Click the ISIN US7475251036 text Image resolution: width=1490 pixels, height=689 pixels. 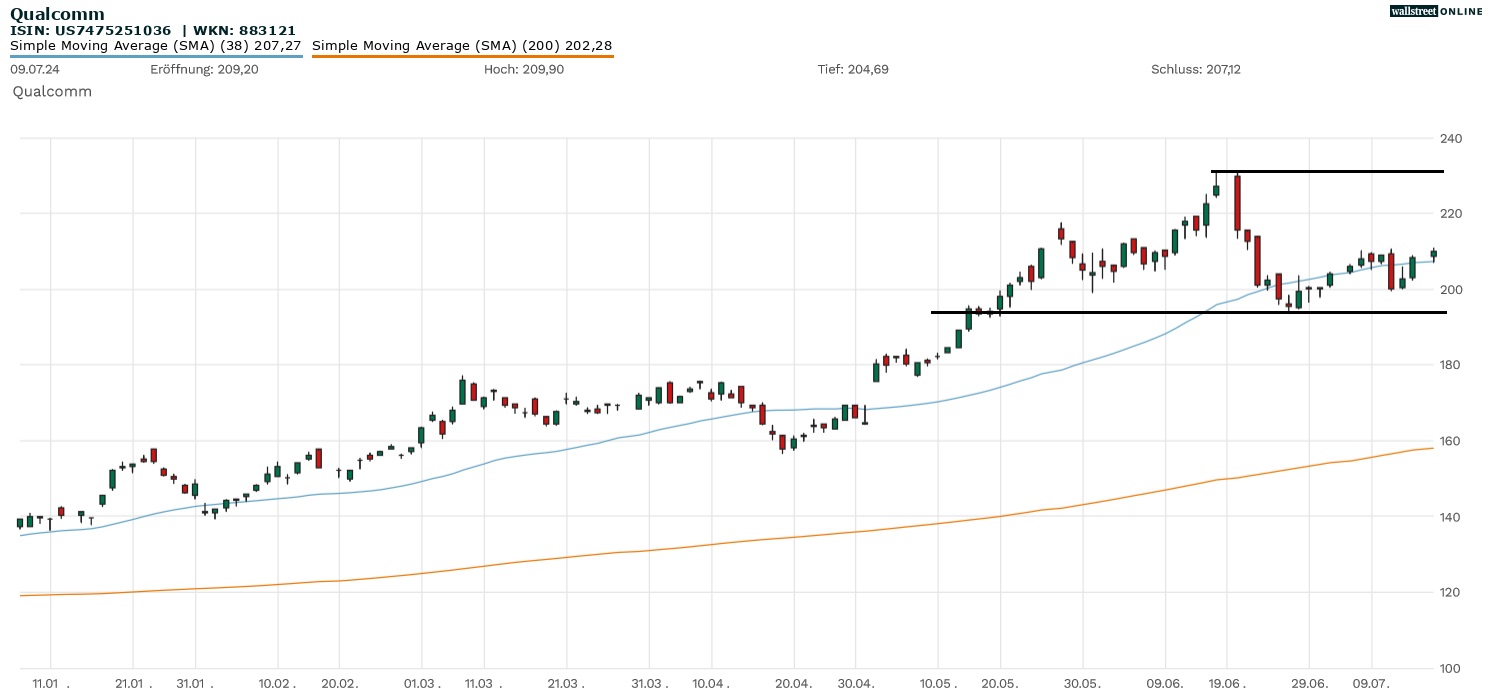(91, 31)
